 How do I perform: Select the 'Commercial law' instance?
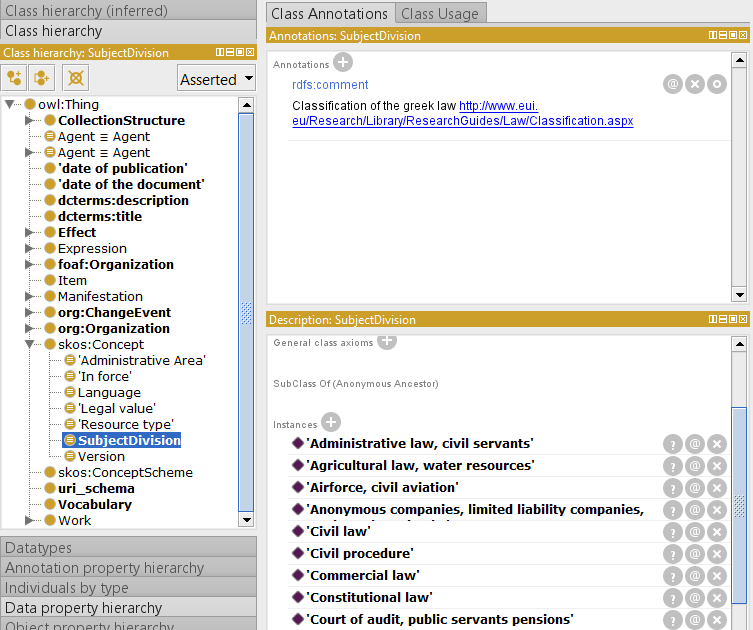tap(363, 576)
